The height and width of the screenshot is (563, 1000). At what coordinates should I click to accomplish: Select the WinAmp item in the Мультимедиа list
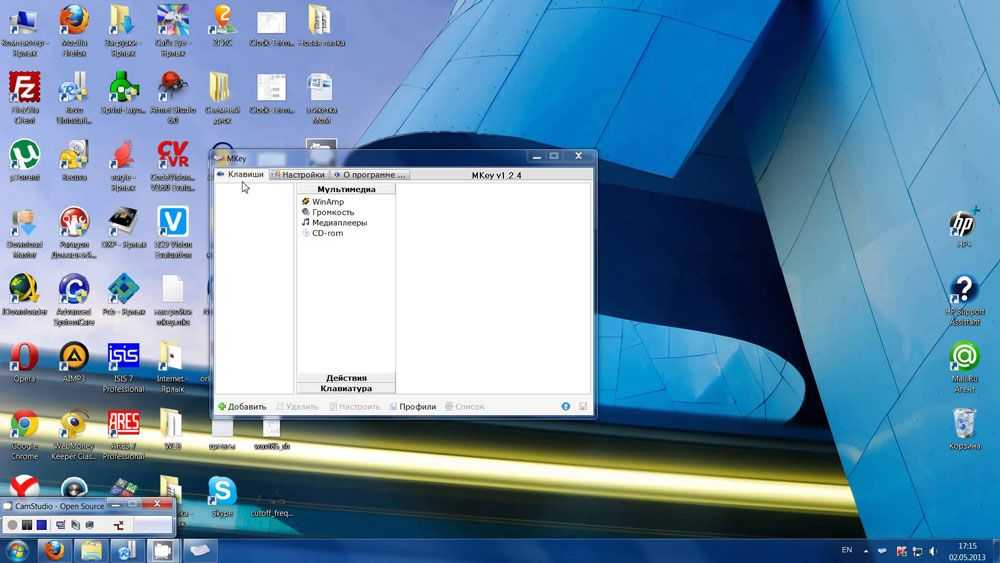coord(328,202)
